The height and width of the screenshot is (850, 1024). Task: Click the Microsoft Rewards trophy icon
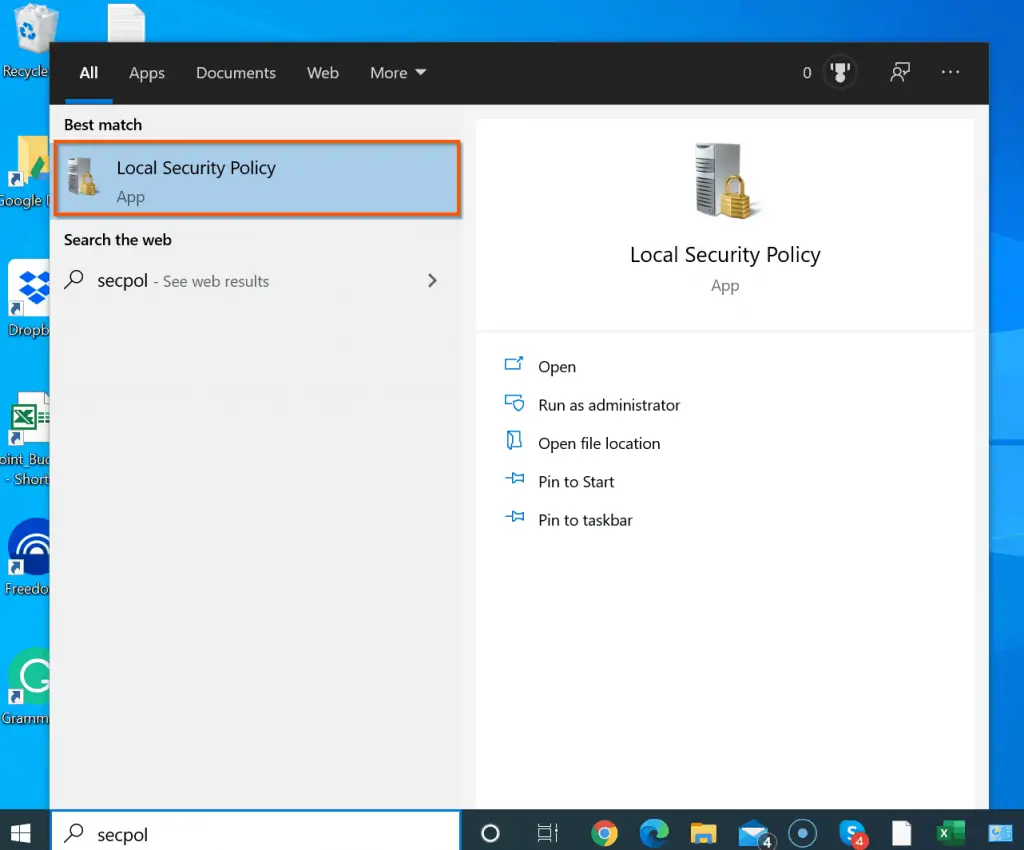tap(840, 72)
